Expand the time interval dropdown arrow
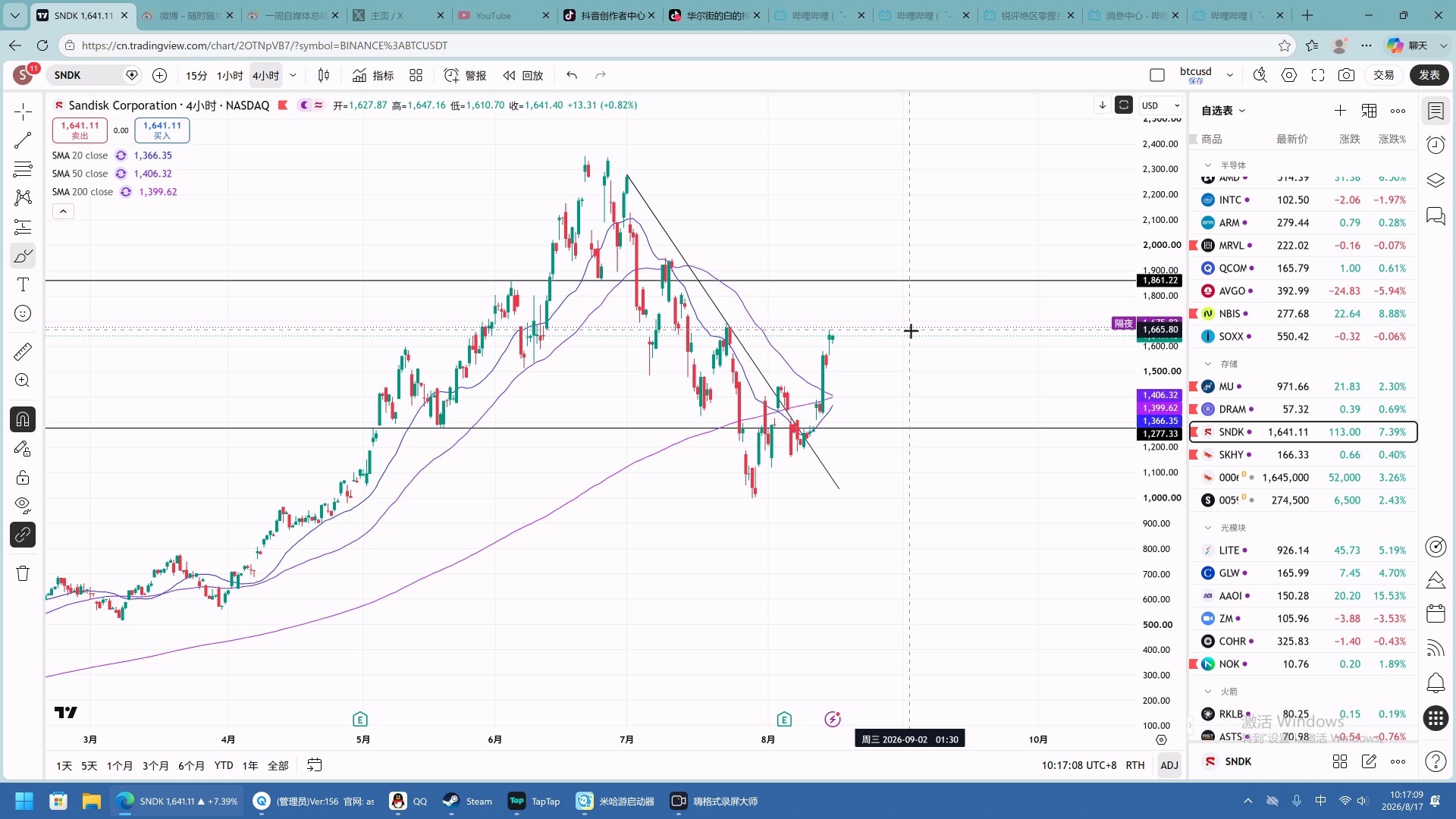1456x819 pixels. (293, 75)
